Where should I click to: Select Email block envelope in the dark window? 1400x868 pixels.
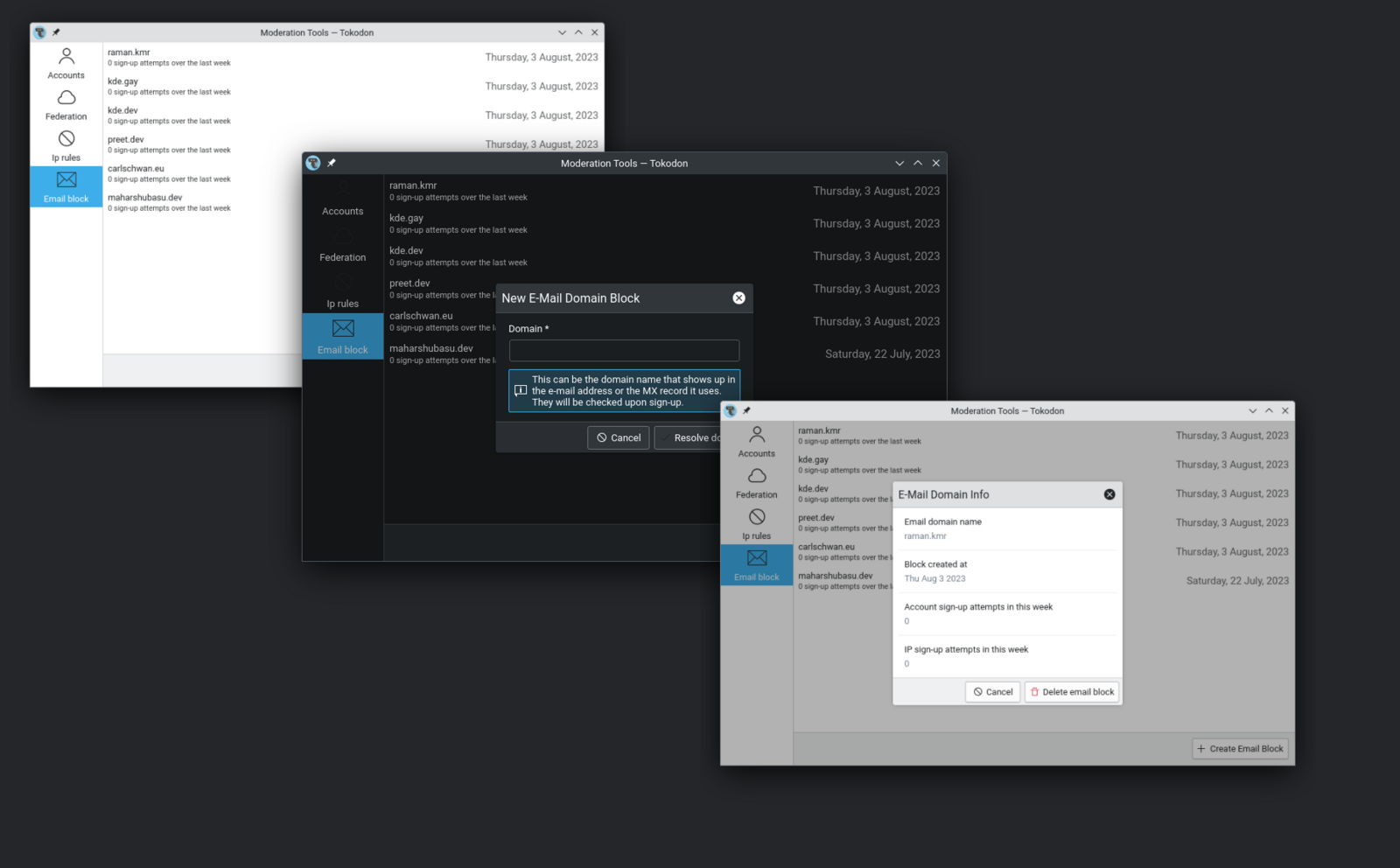pyautogui.click(x=343, y=329)
